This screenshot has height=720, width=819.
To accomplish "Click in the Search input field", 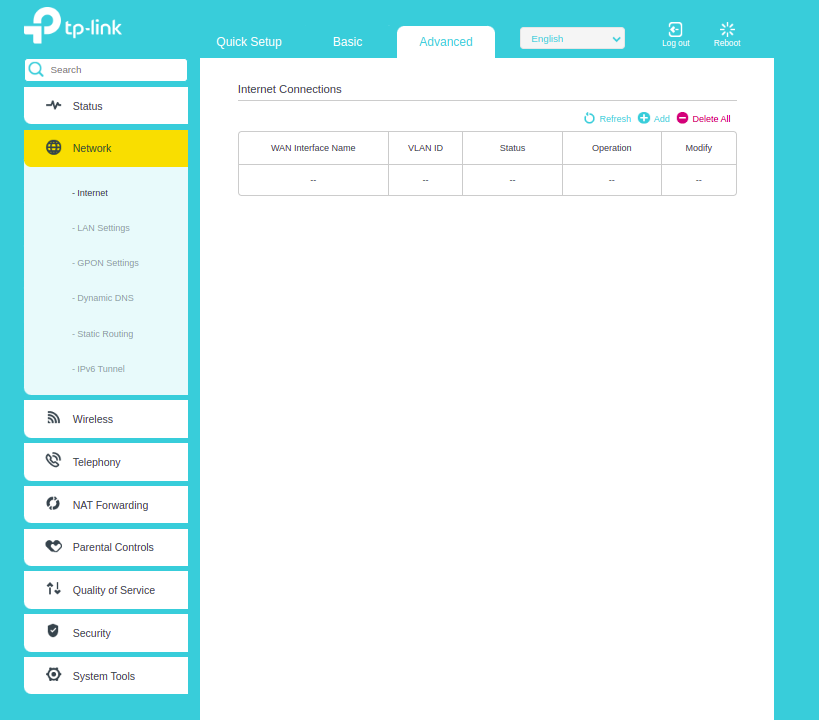I will 115,70.
